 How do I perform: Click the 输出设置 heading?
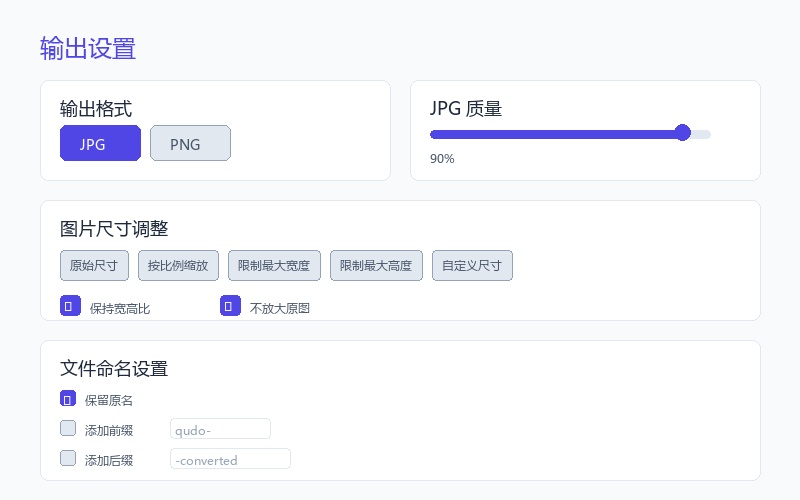coord(88,48)
